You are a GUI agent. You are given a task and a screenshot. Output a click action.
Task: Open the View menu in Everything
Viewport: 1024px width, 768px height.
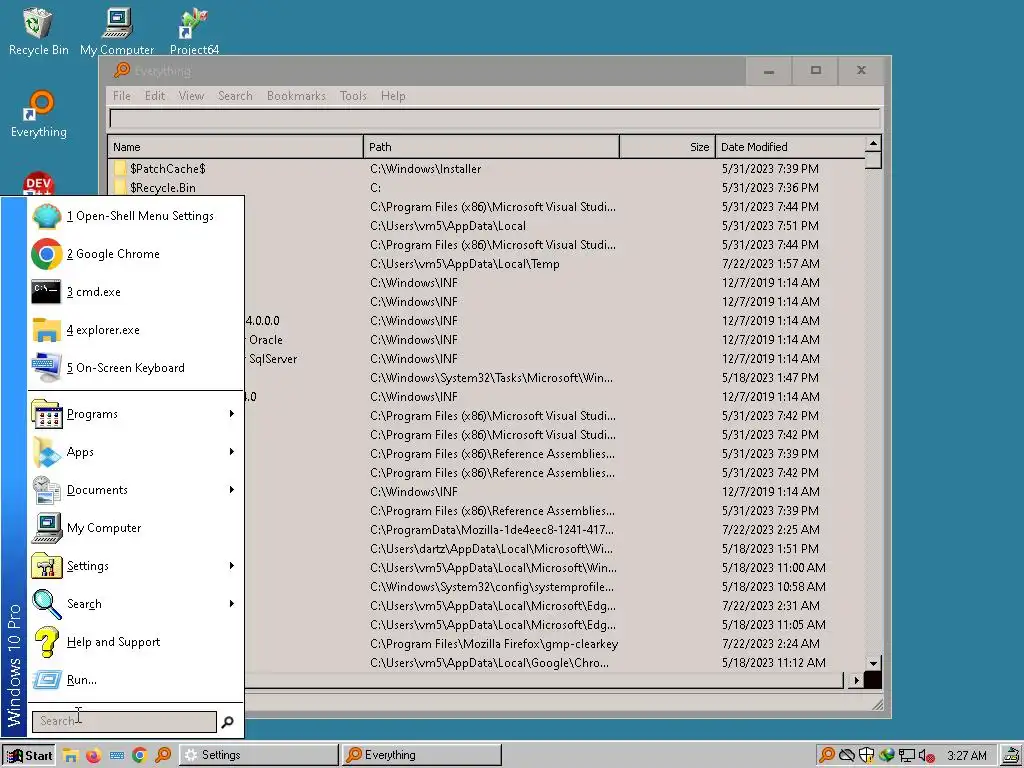pyautogui.click(x=191, y=96)
